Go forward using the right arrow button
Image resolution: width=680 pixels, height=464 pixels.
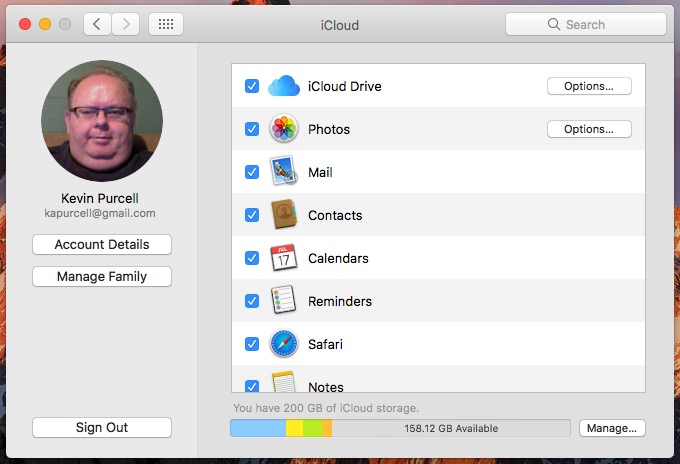pyautogui.click(x=126, y=24)
